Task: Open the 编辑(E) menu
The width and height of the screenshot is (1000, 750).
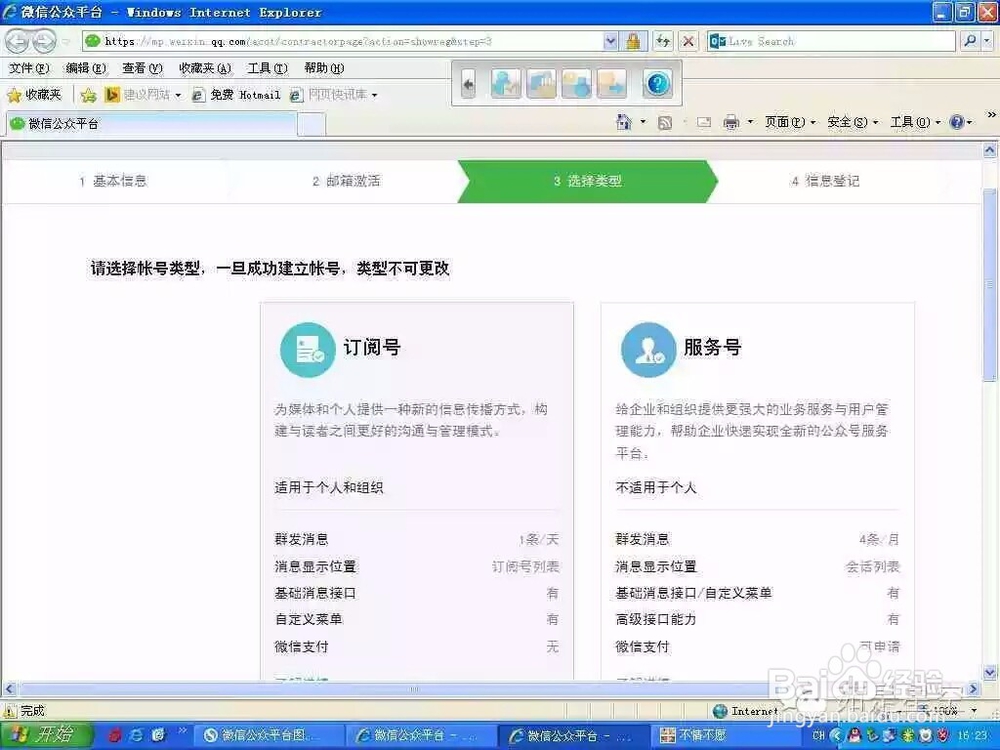Action: [85, 68]
